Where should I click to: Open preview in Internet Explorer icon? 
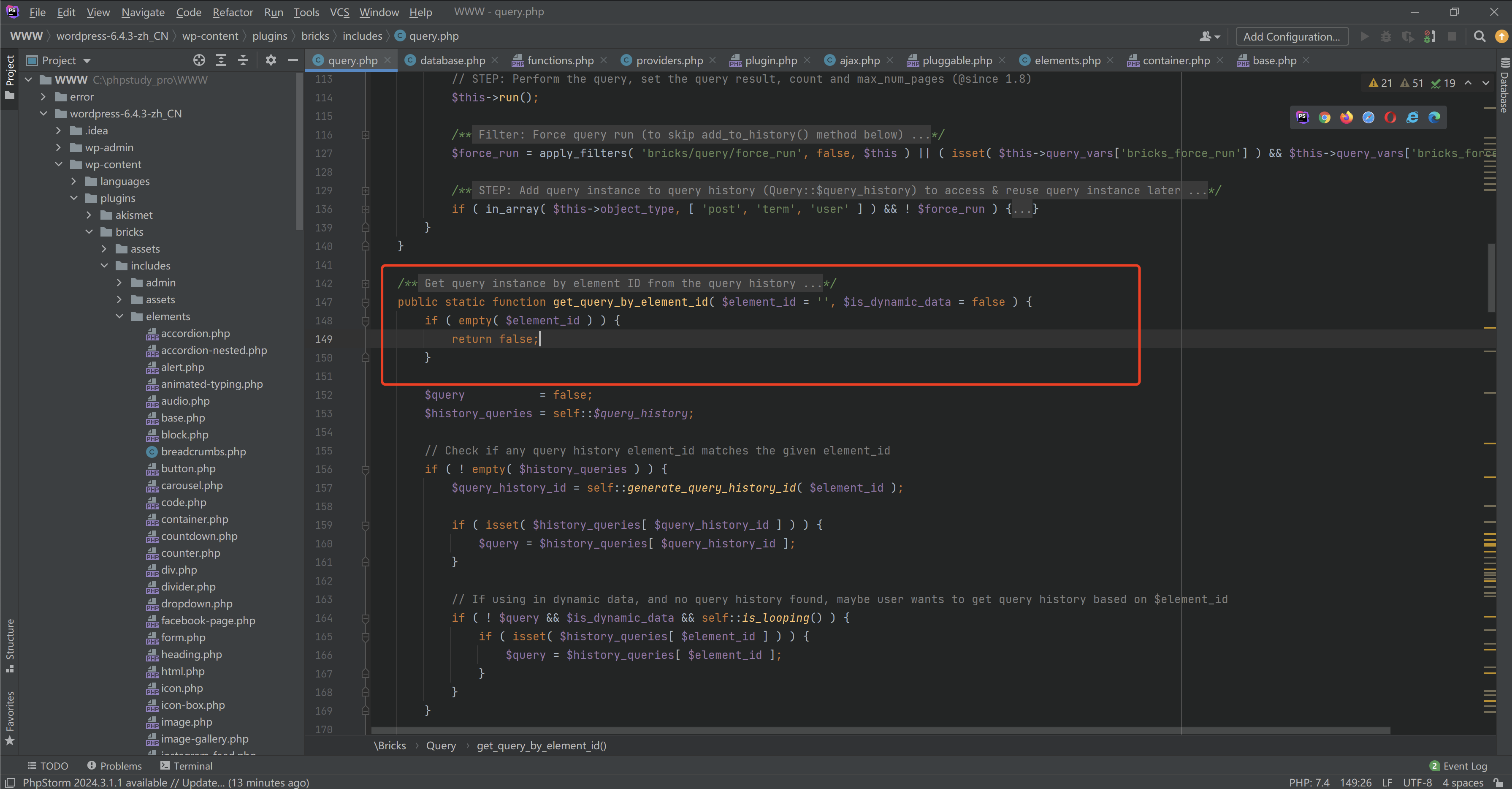(1412, 117)
